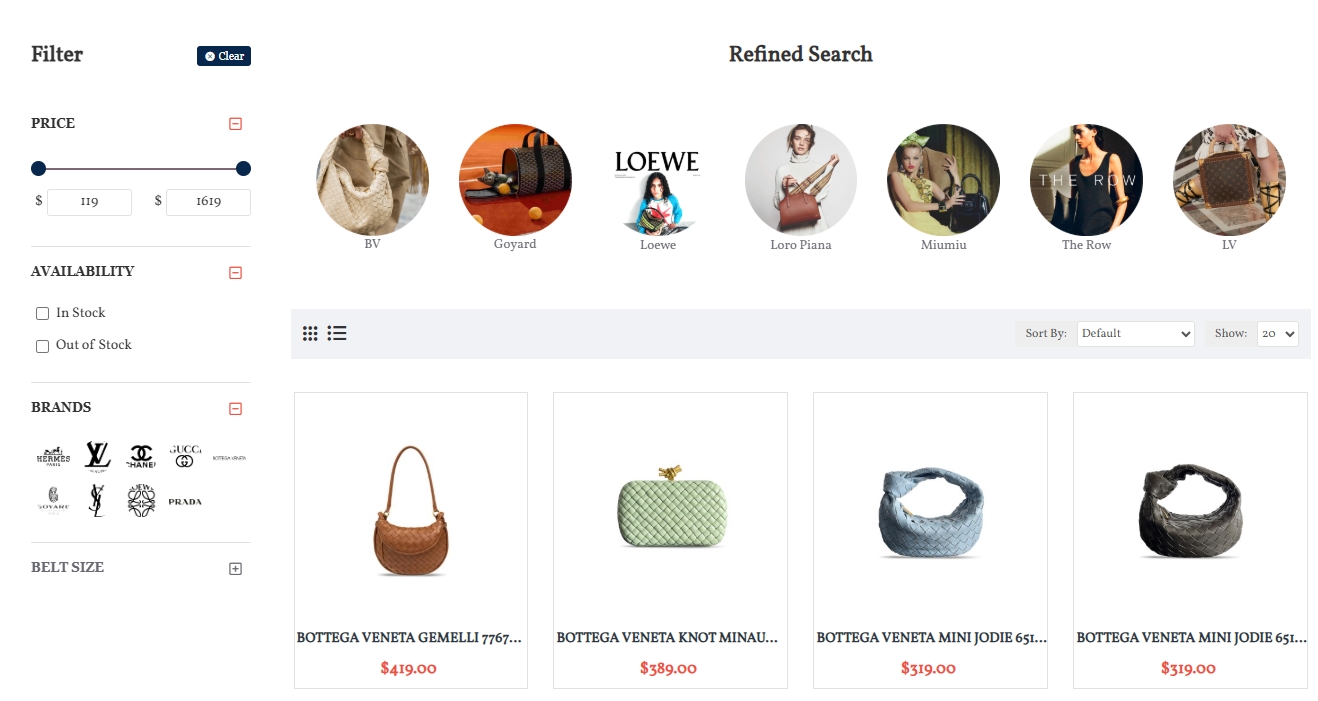
Task: Select the Prada brand logo
Action: coord(185,501)
